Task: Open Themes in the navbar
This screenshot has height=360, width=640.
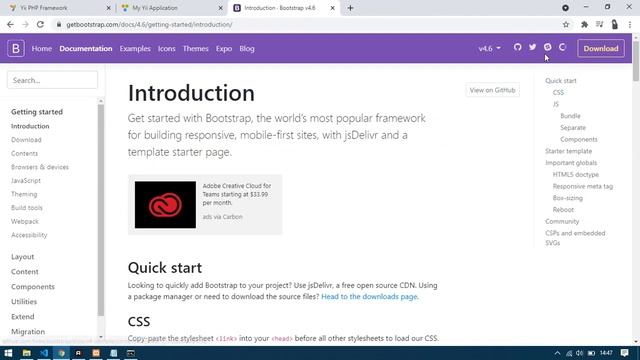Action: [x=196, y=49]
